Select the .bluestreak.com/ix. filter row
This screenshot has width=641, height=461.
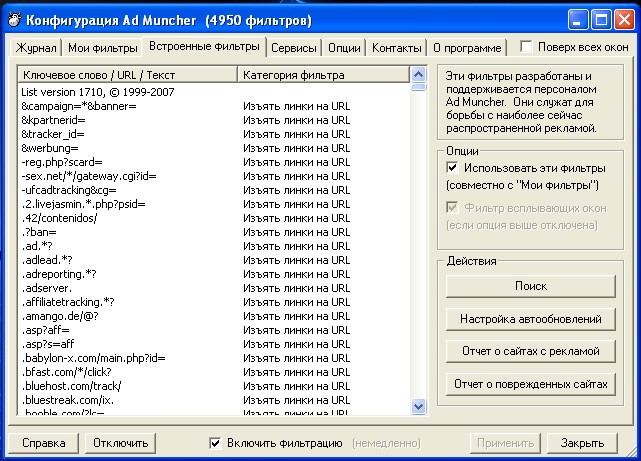tap(214, 400)
